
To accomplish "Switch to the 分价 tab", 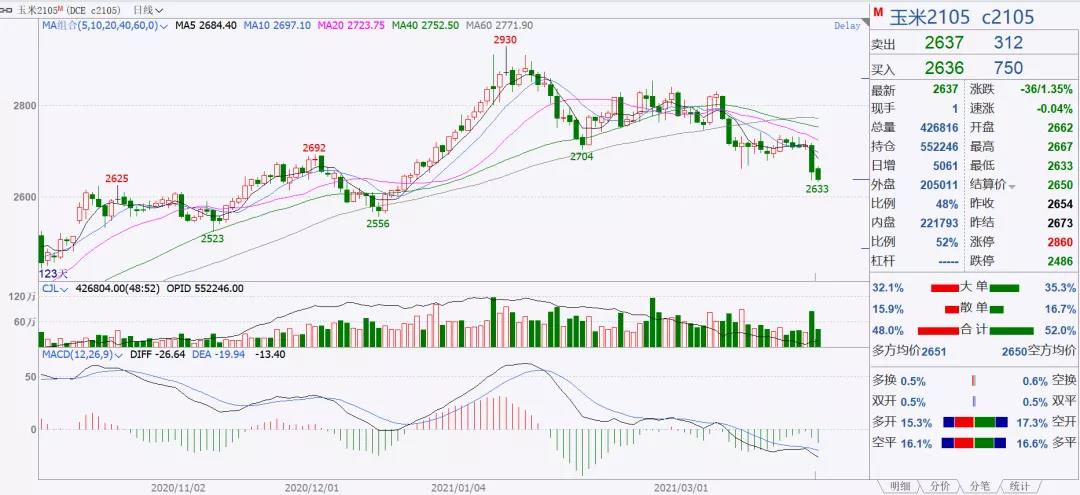I will pos(940,486).
